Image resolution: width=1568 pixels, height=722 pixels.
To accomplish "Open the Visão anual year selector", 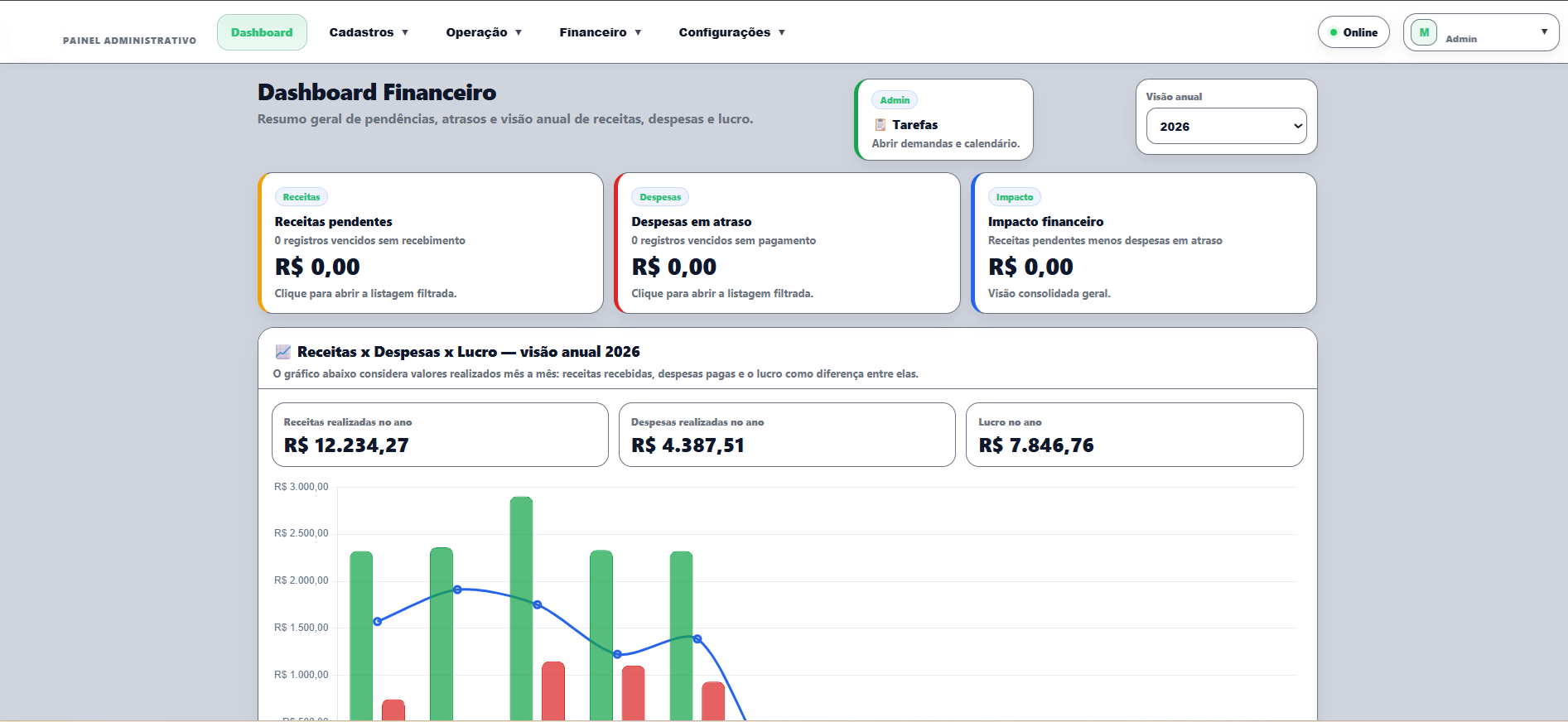I will coord(1226,126).
